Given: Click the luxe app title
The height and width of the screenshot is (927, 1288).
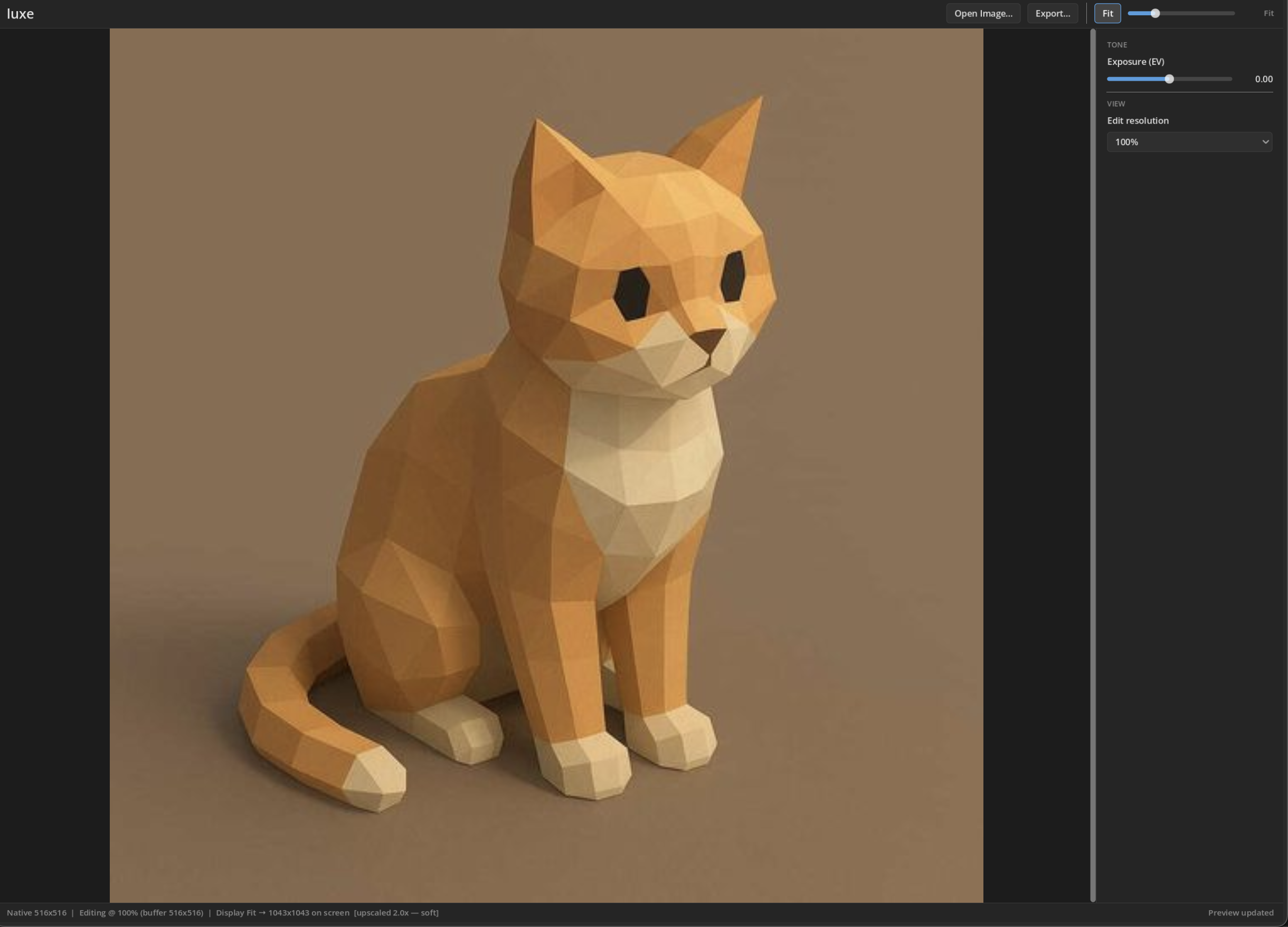Looking at the screenshot, I should click(x=21, y=14).
